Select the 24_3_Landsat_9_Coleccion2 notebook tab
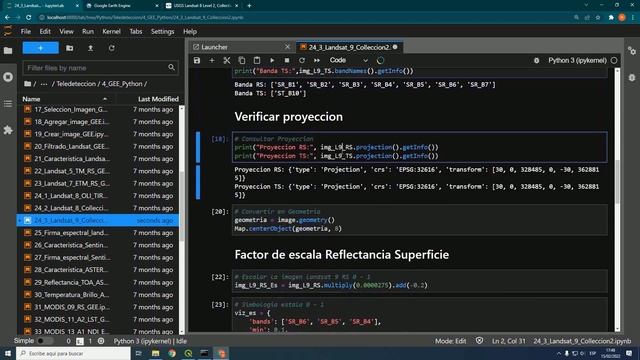The width and height of the screenshot is (640, 360). coord(348,47)
